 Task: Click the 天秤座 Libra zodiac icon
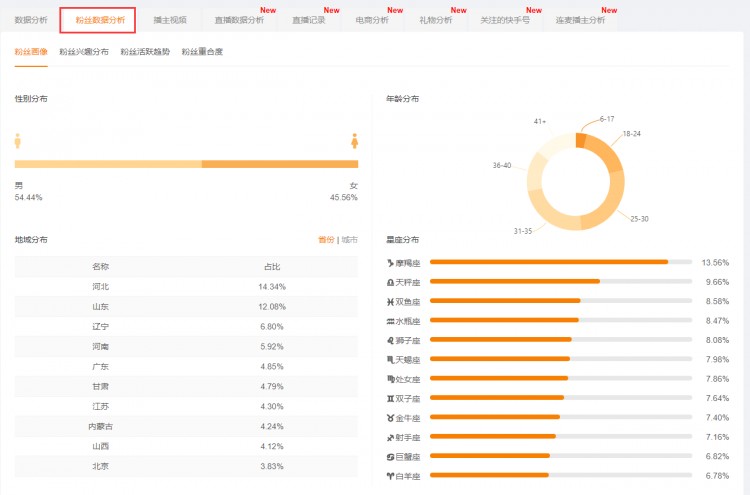(390, 282)
